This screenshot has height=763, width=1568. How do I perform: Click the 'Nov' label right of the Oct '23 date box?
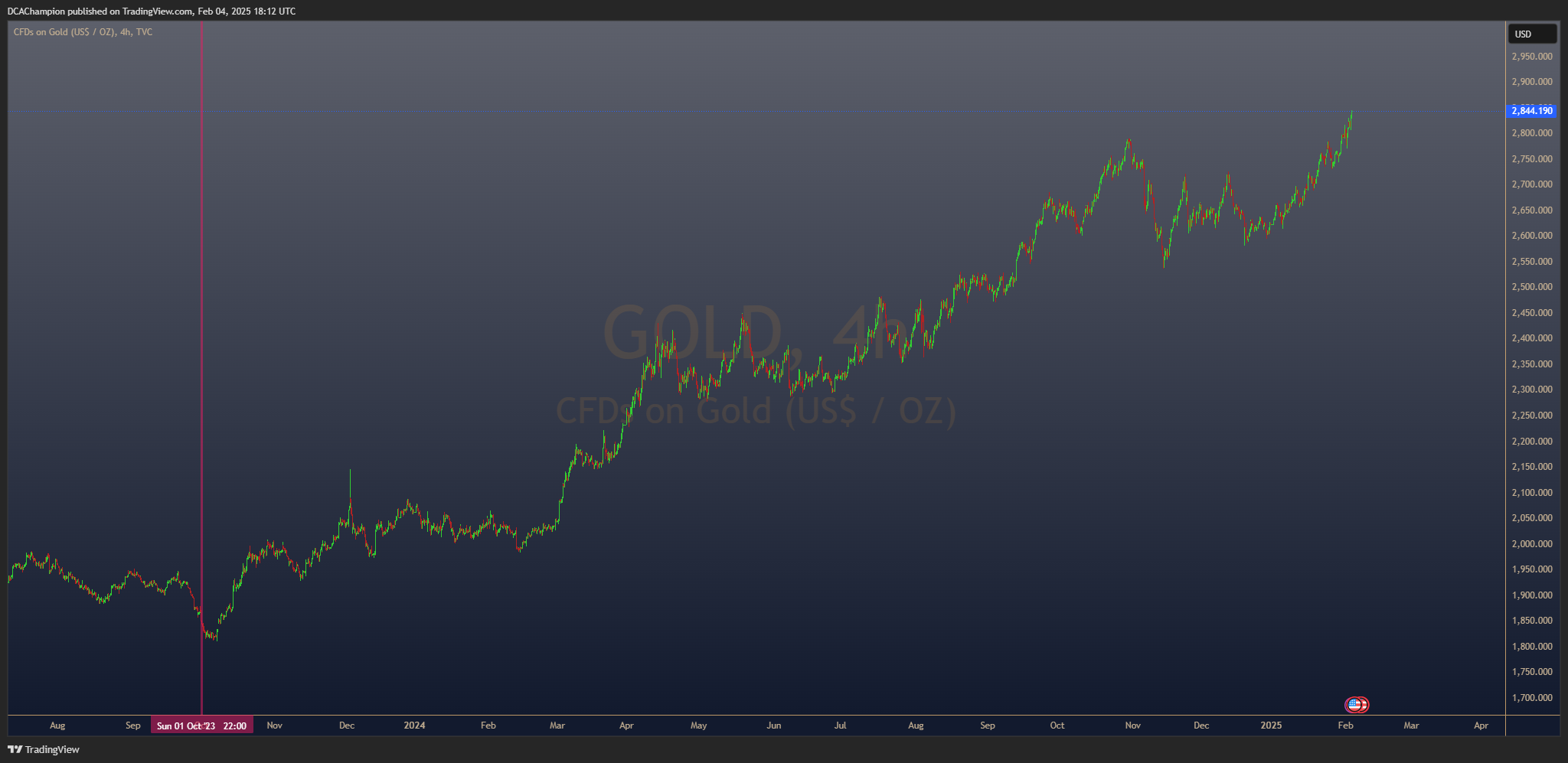[274, 726]
